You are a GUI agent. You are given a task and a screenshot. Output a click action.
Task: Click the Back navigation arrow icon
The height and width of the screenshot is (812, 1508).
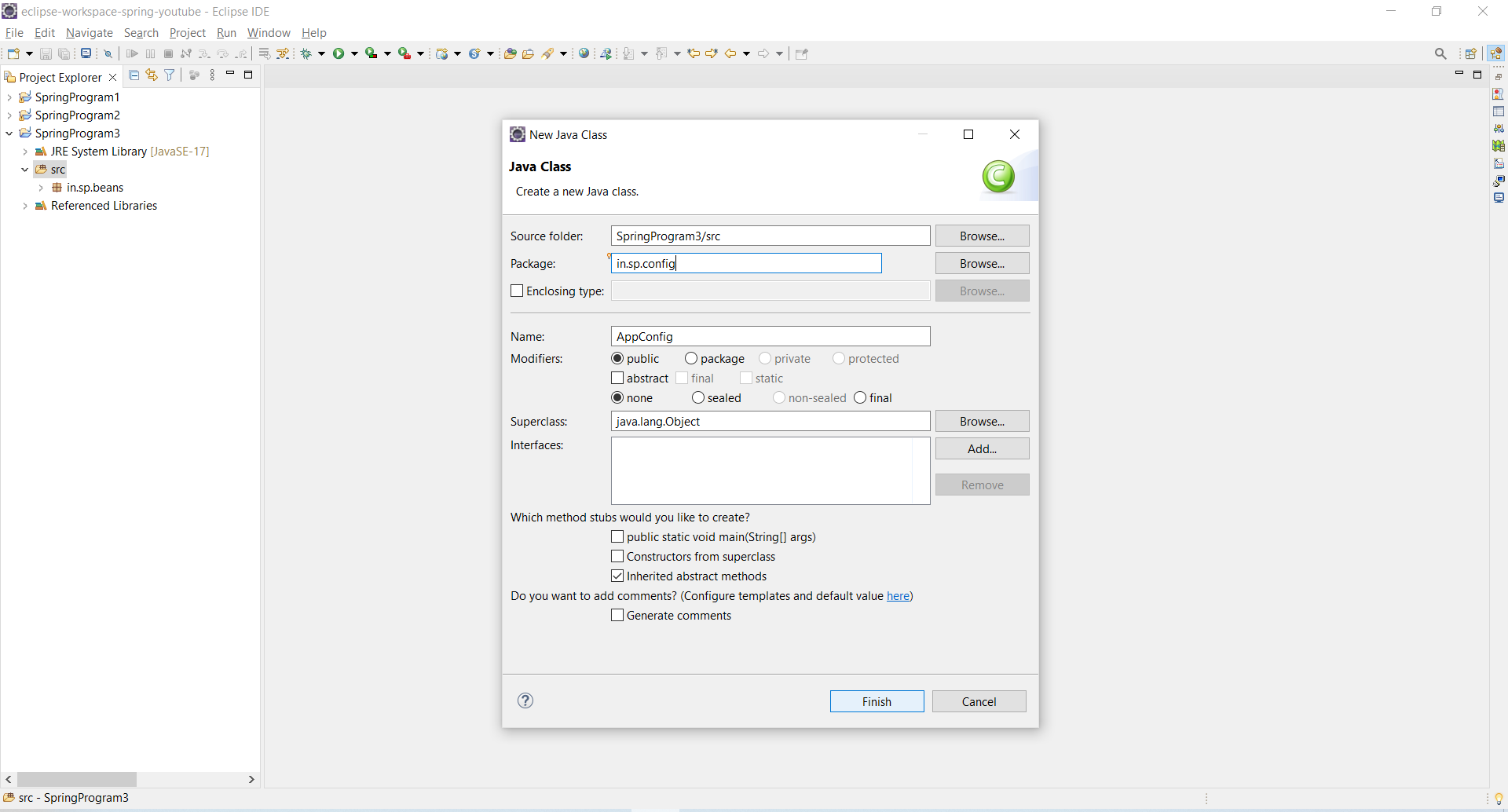pos(730,53)
